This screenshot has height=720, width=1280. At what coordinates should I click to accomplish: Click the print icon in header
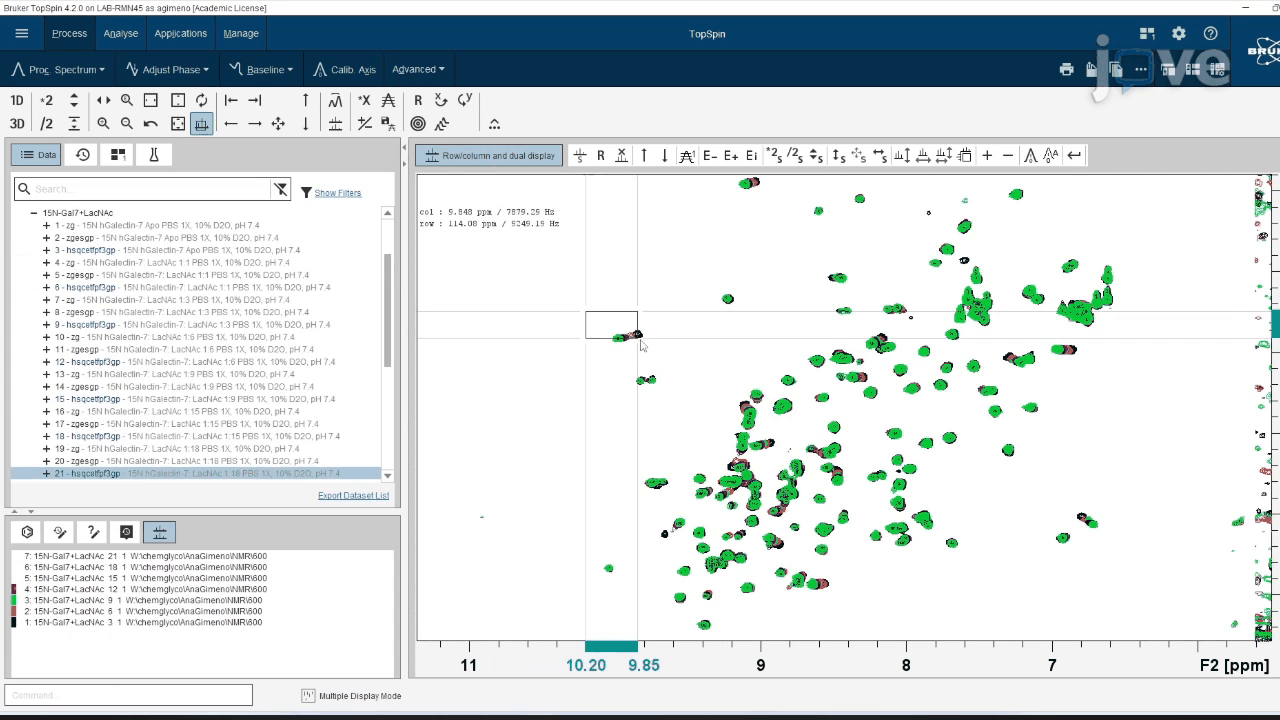pos(1066,69)
